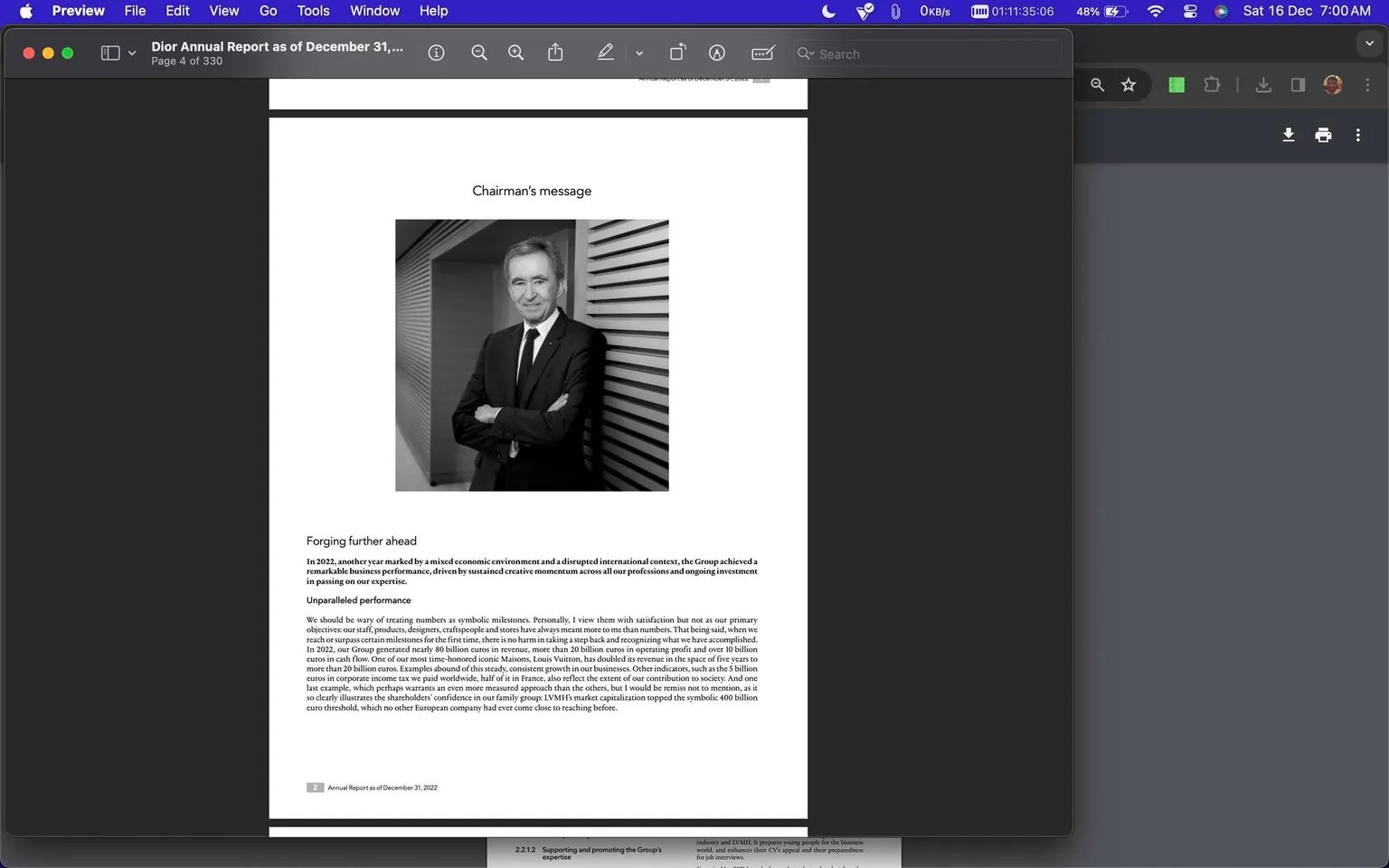
Task: Rotate the PDF page
Action: pos(676,52)
